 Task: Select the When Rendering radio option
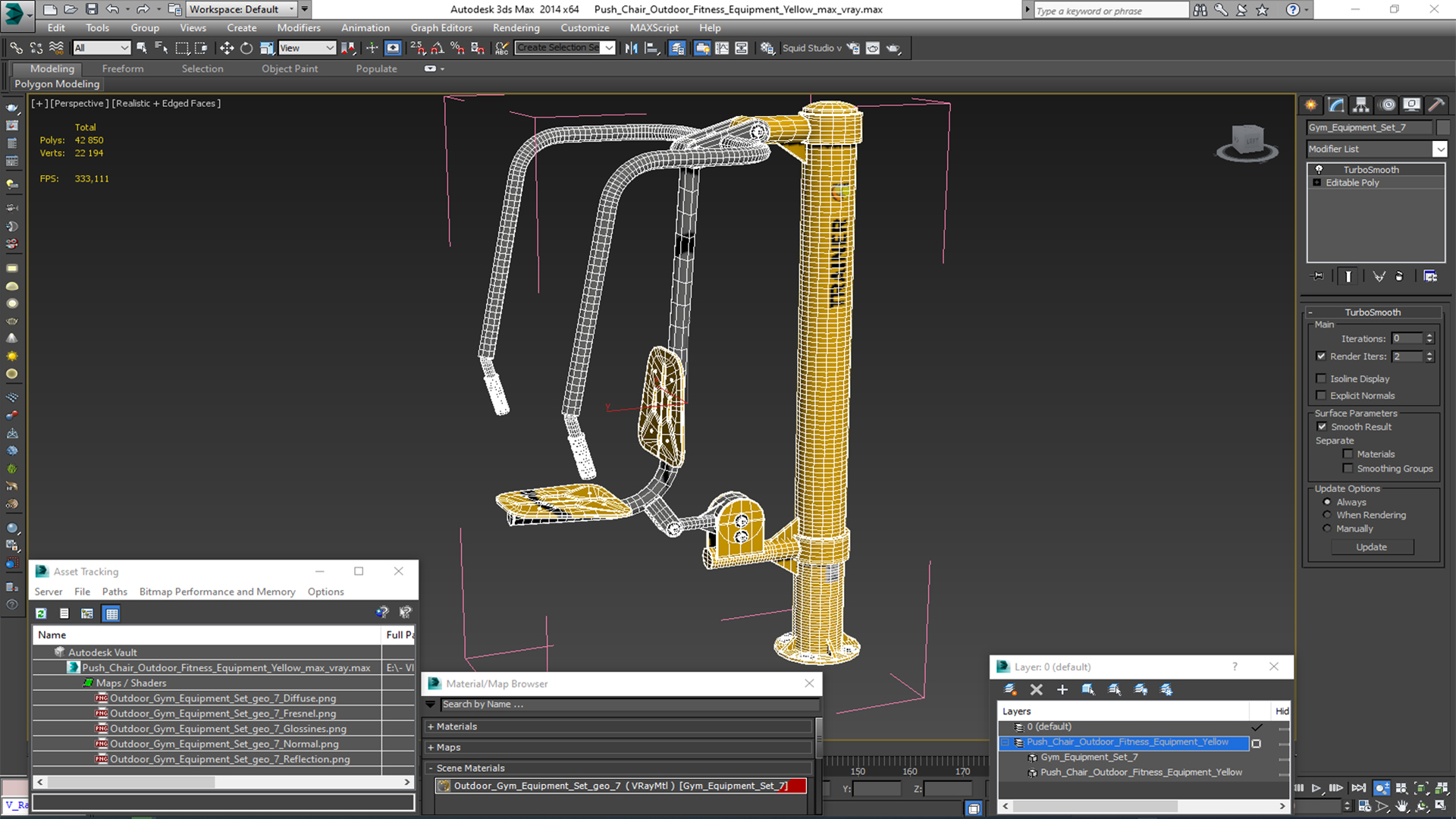pos(1327,515)
